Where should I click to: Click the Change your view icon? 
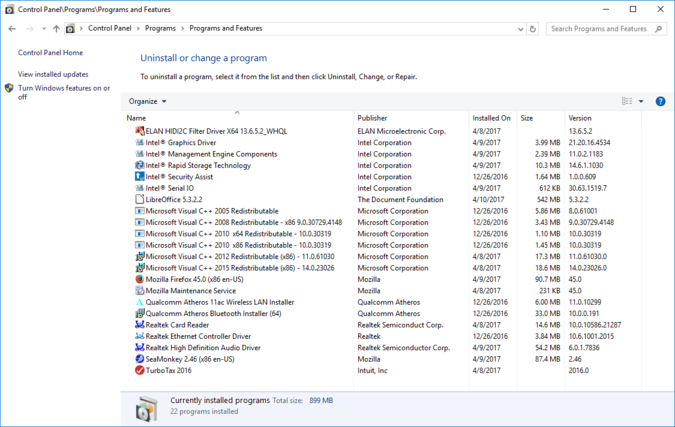[x=627, y=101]
